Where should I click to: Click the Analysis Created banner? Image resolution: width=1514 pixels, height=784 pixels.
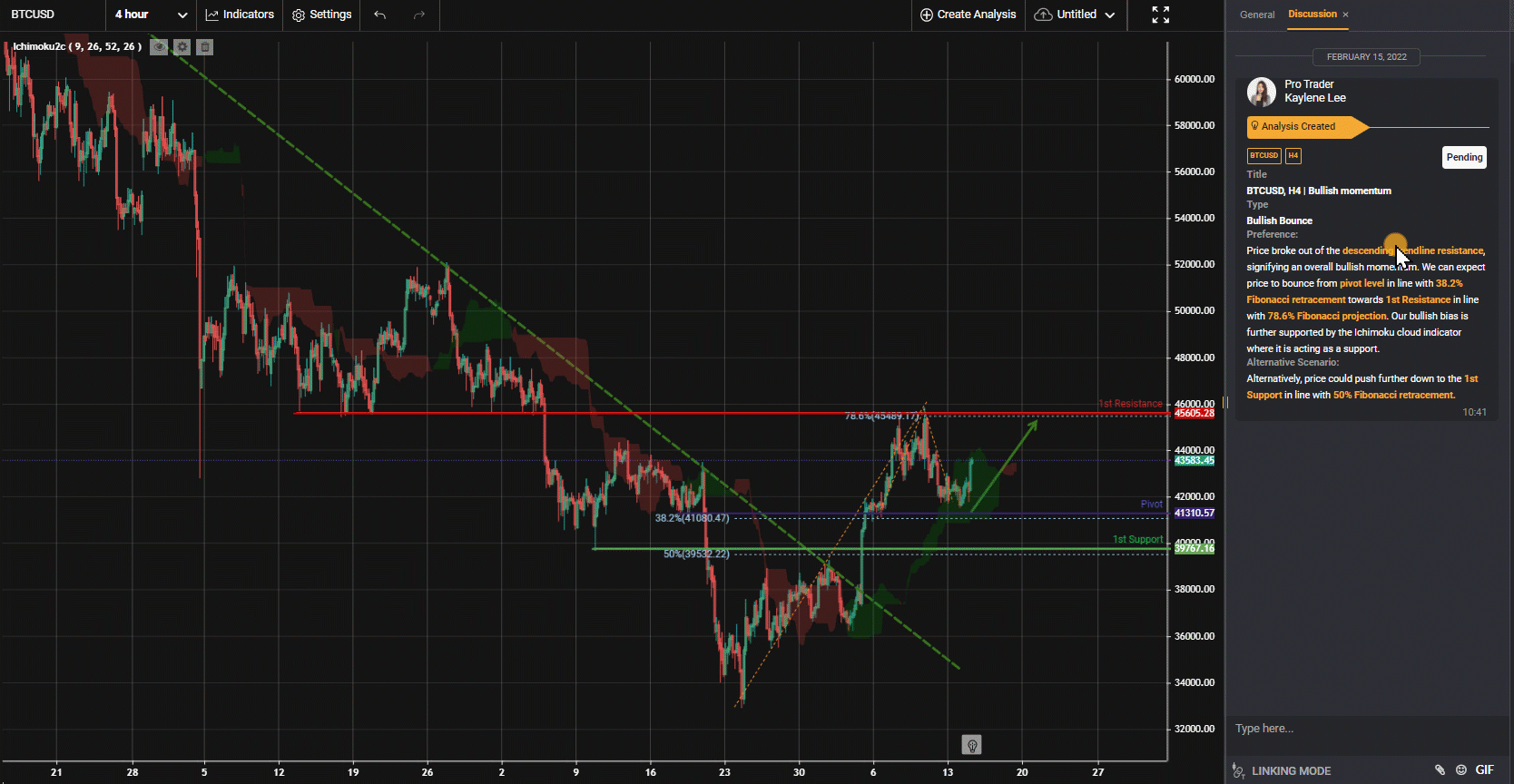click(1307, 126)
